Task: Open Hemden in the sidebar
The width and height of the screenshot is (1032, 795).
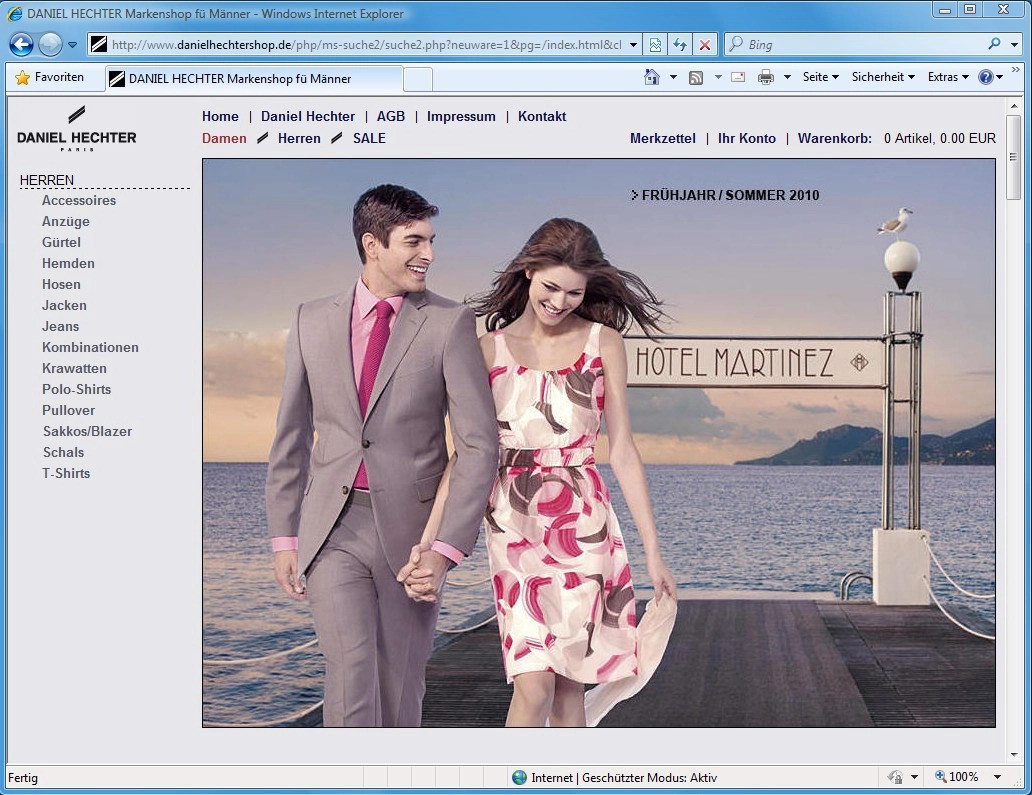Action: pyautogui.click(x=68, y=264)
